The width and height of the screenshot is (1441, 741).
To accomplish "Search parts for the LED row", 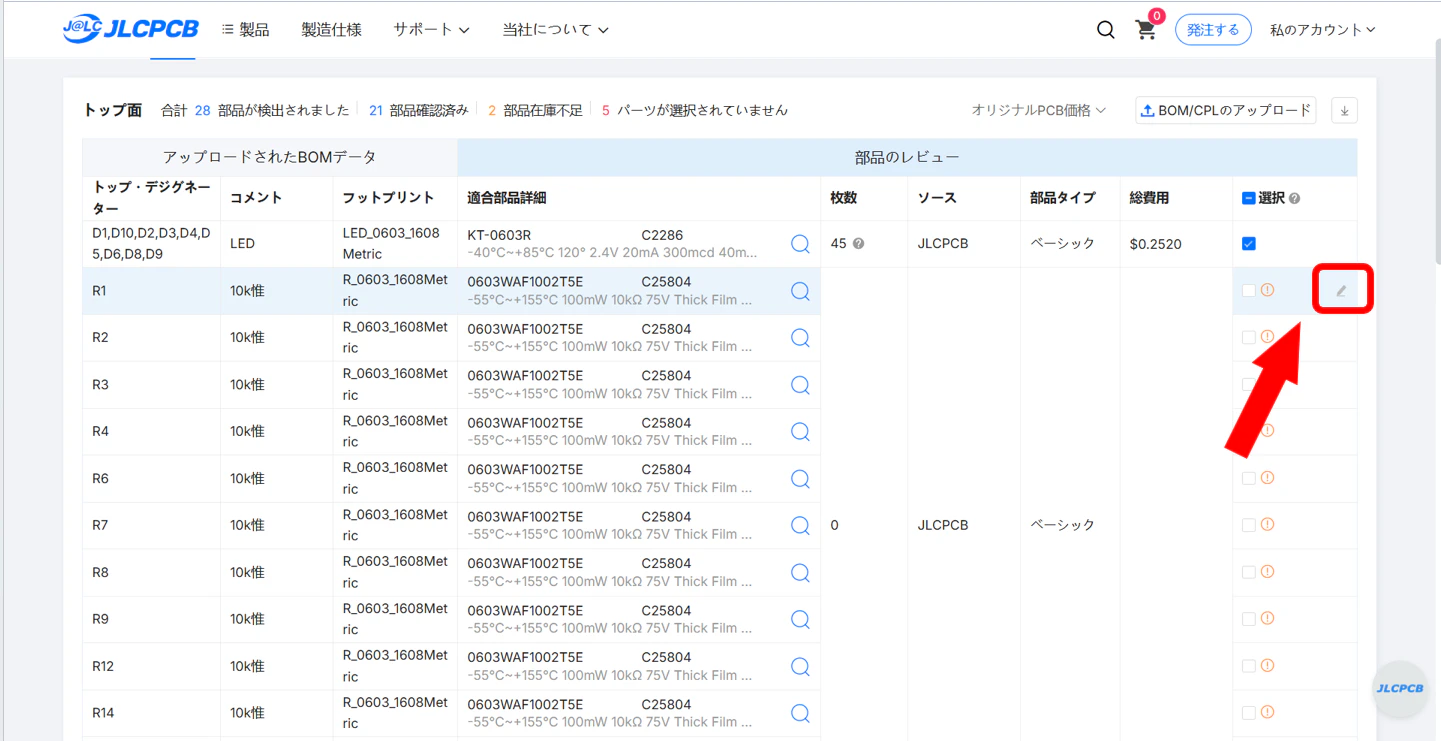I will [800, 244].
